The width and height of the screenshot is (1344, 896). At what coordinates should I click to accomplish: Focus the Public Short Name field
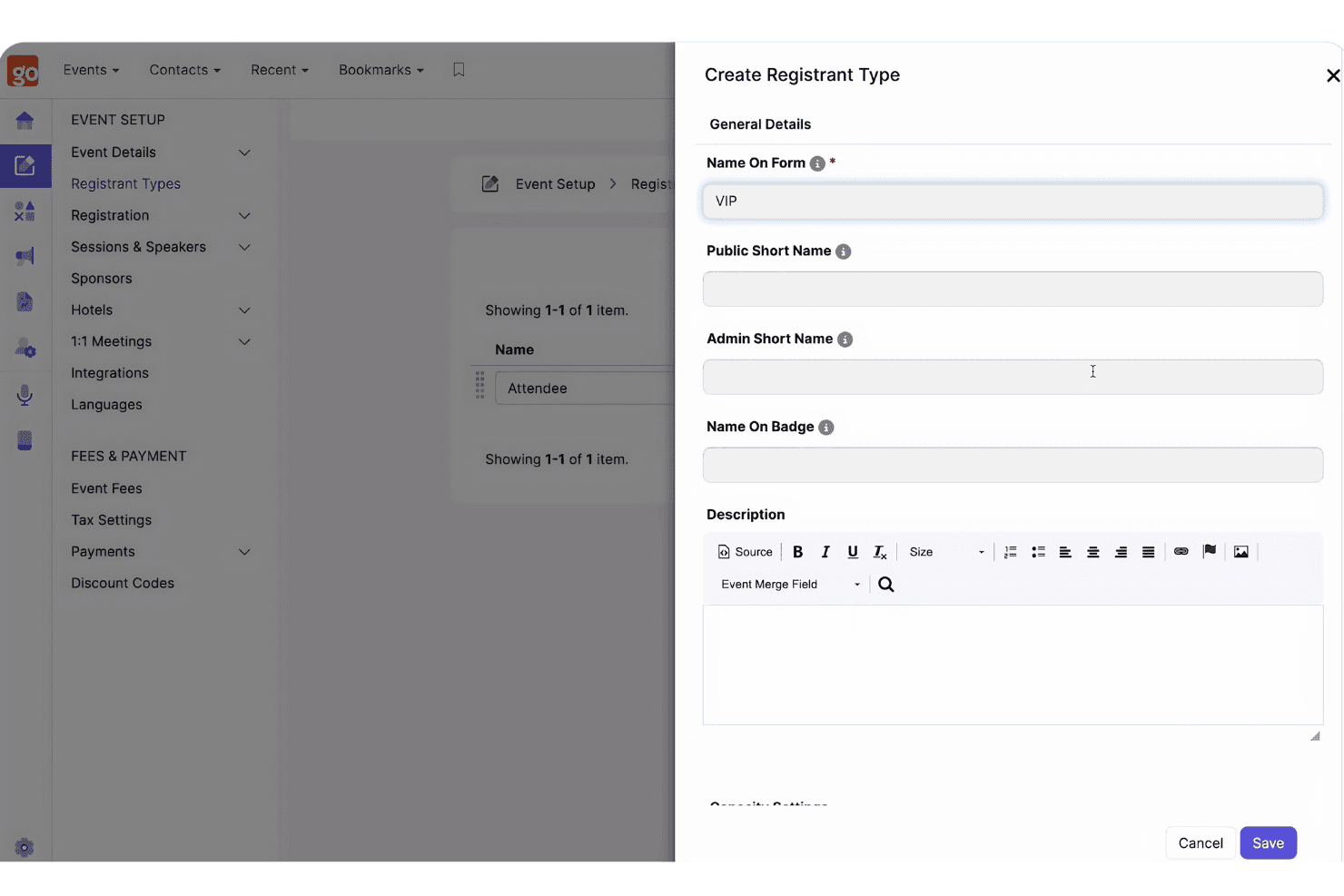(1013, 290)
